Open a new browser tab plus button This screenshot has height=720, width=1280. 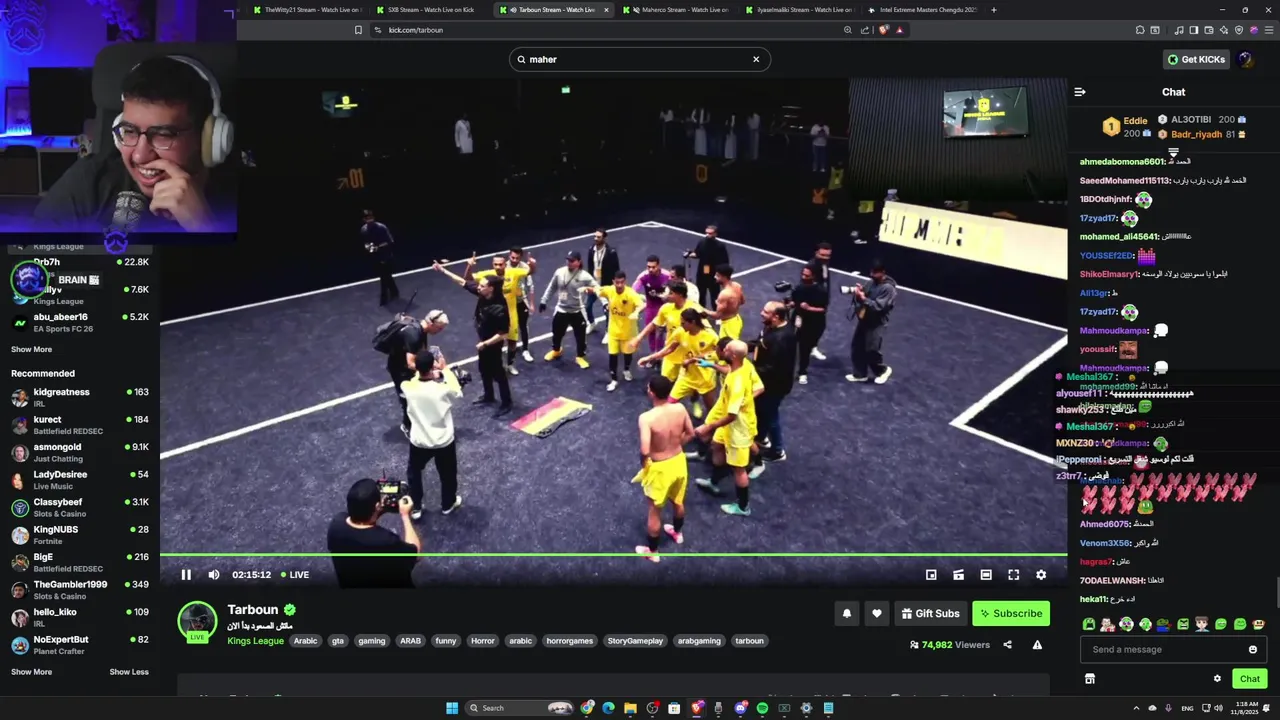[993, 10]
